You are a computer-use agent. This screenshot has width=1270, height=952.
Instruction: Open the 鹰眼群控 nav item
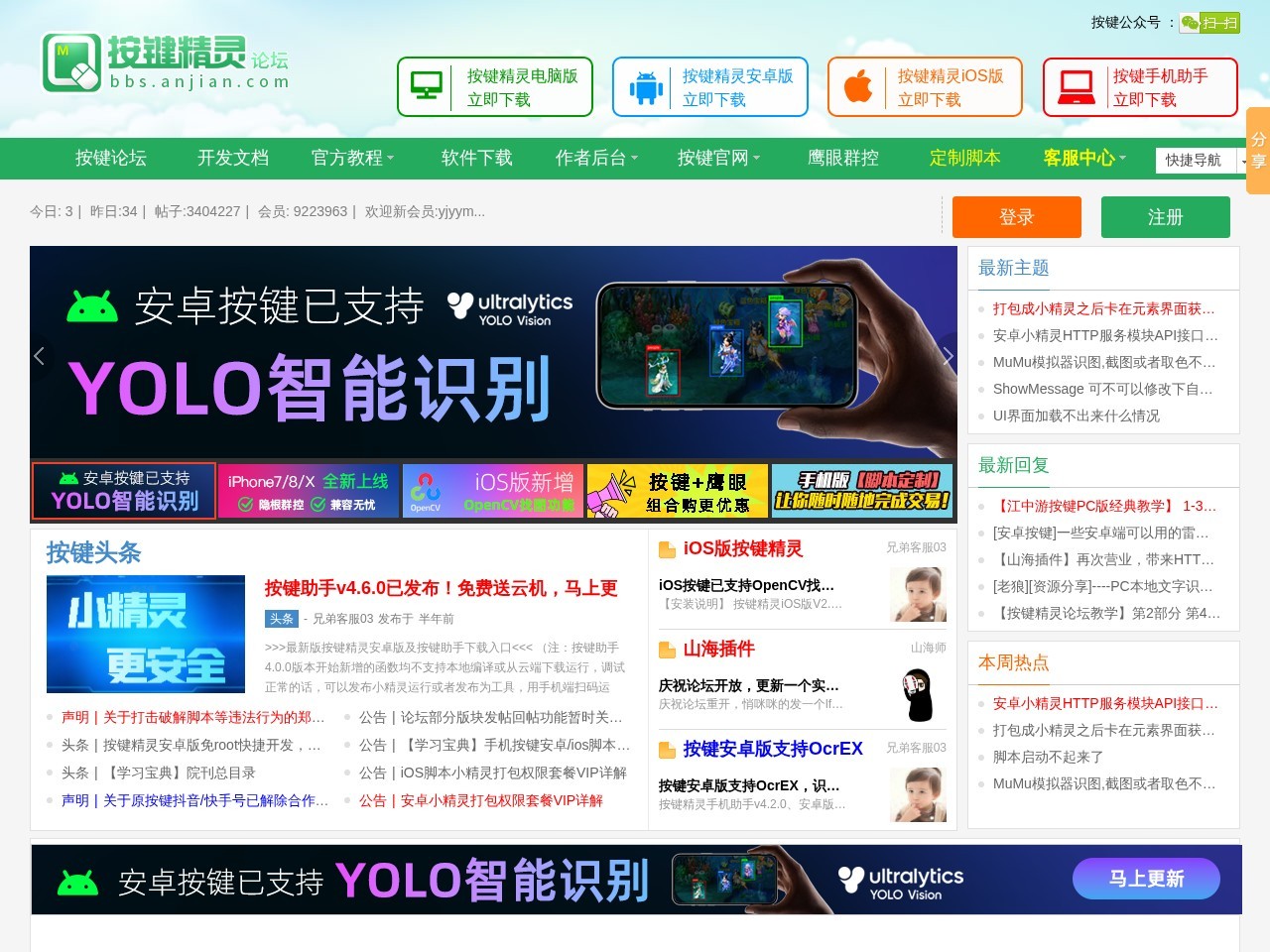pos(843,158)
